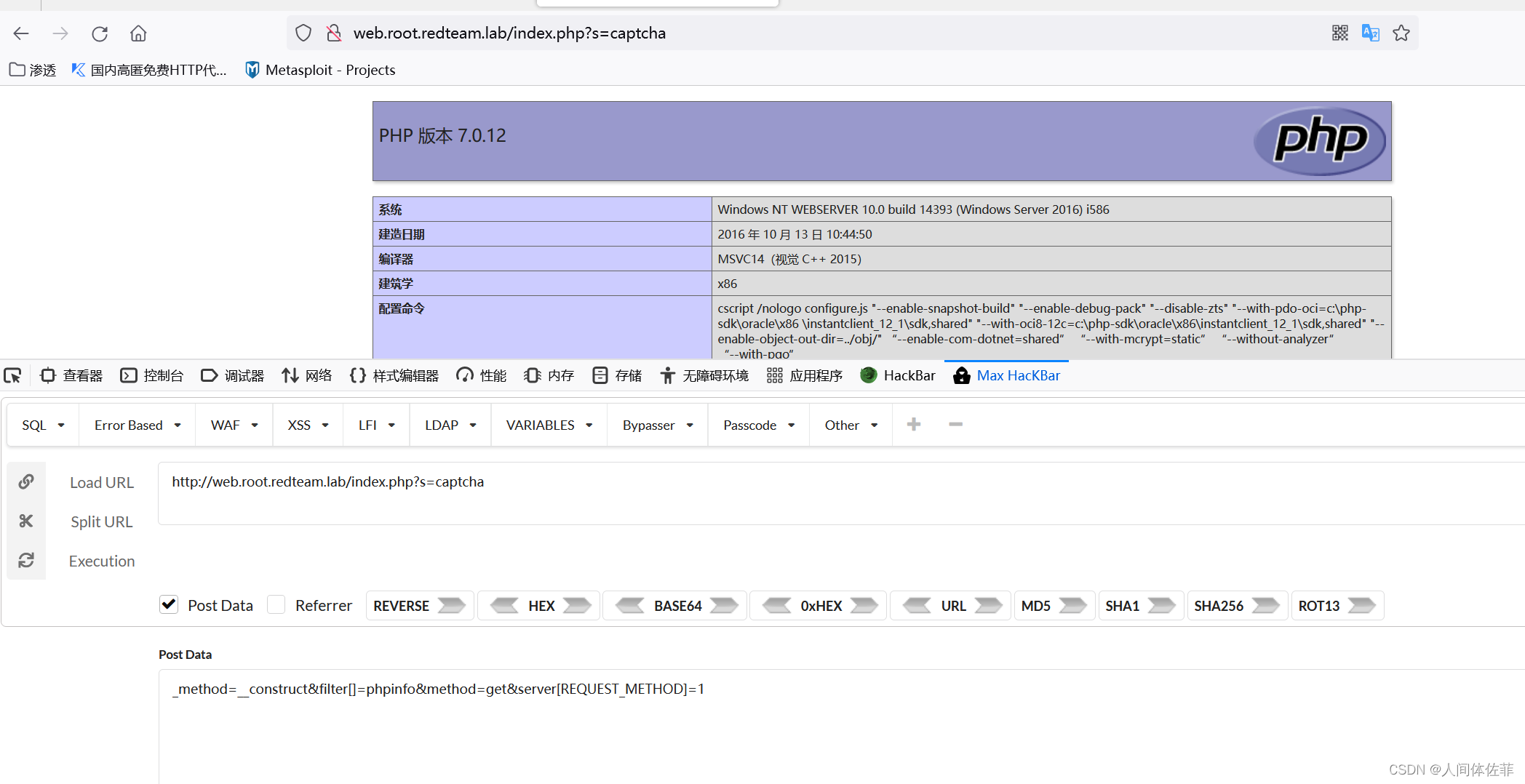Expand the Passcode dropdown
Image resolution: width=1525 pixels, height=784 pixels.
pyautogui.click(x=759, y=425)
